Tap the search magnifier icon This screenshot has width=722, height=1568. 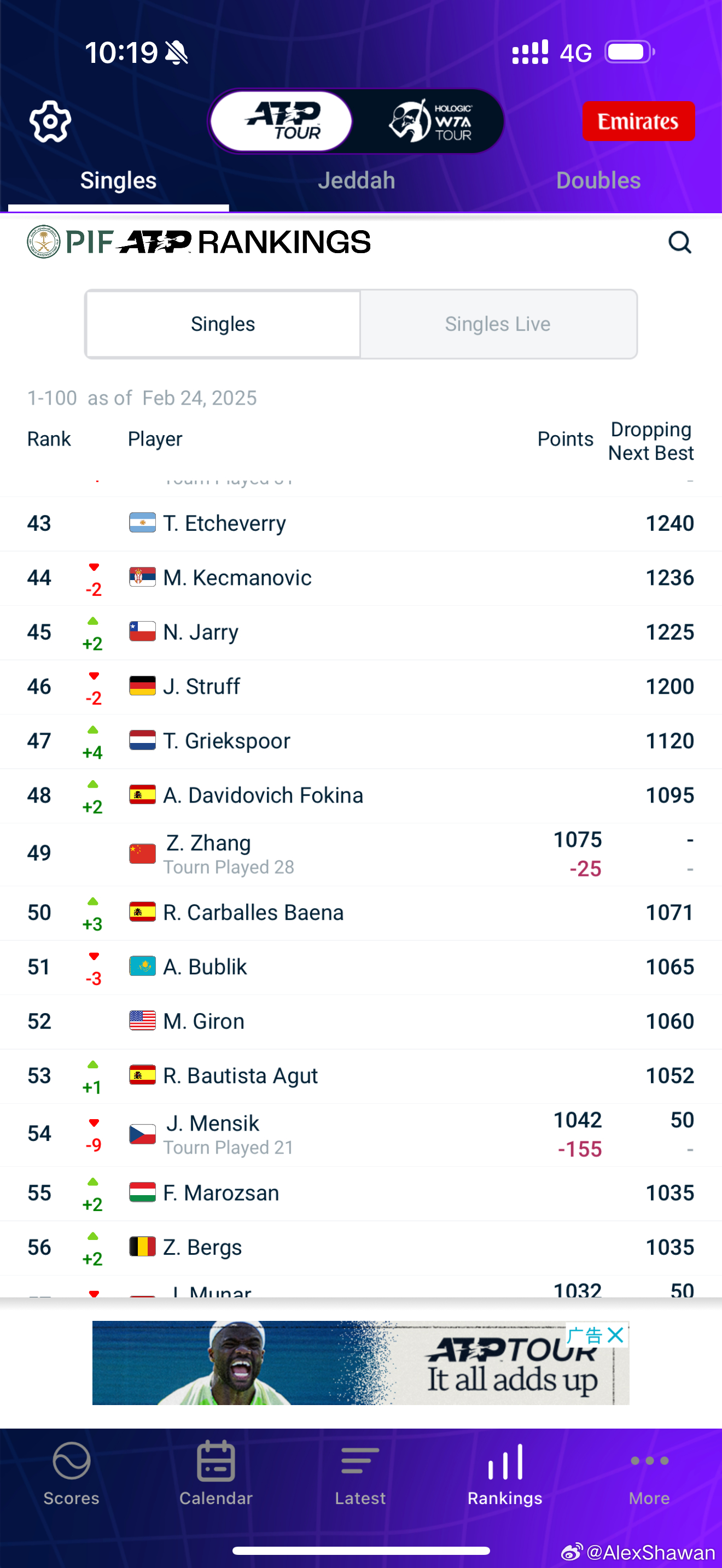tap(679, 242)
